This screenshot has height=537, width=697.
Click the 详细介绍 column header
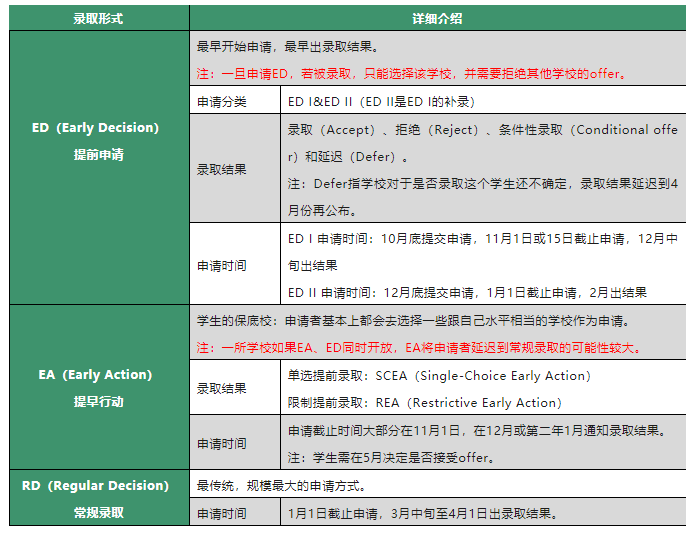(x=437, y=18)
